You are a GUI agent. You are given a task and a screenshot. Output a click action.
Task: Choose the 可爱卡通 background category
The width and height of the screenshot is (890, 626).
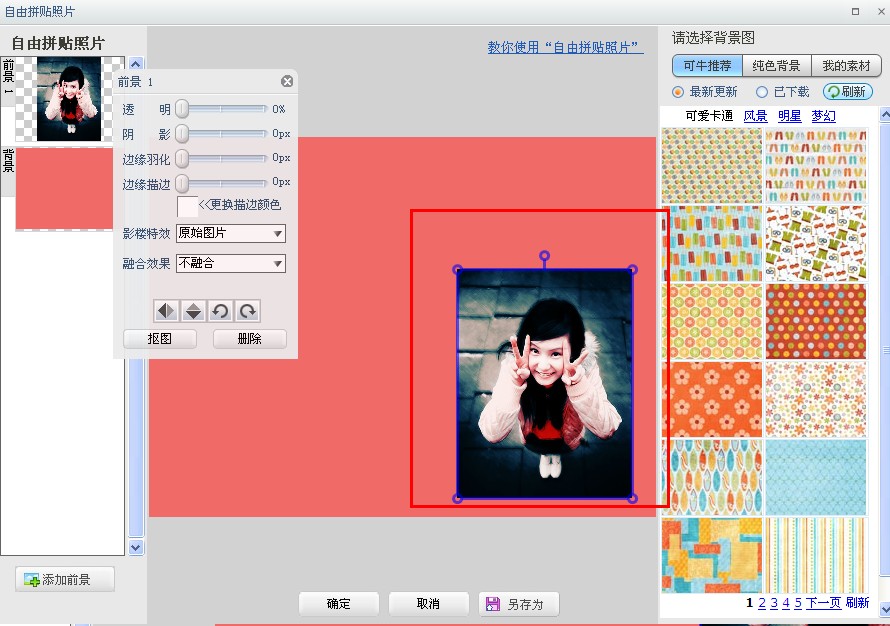point(709,116)
